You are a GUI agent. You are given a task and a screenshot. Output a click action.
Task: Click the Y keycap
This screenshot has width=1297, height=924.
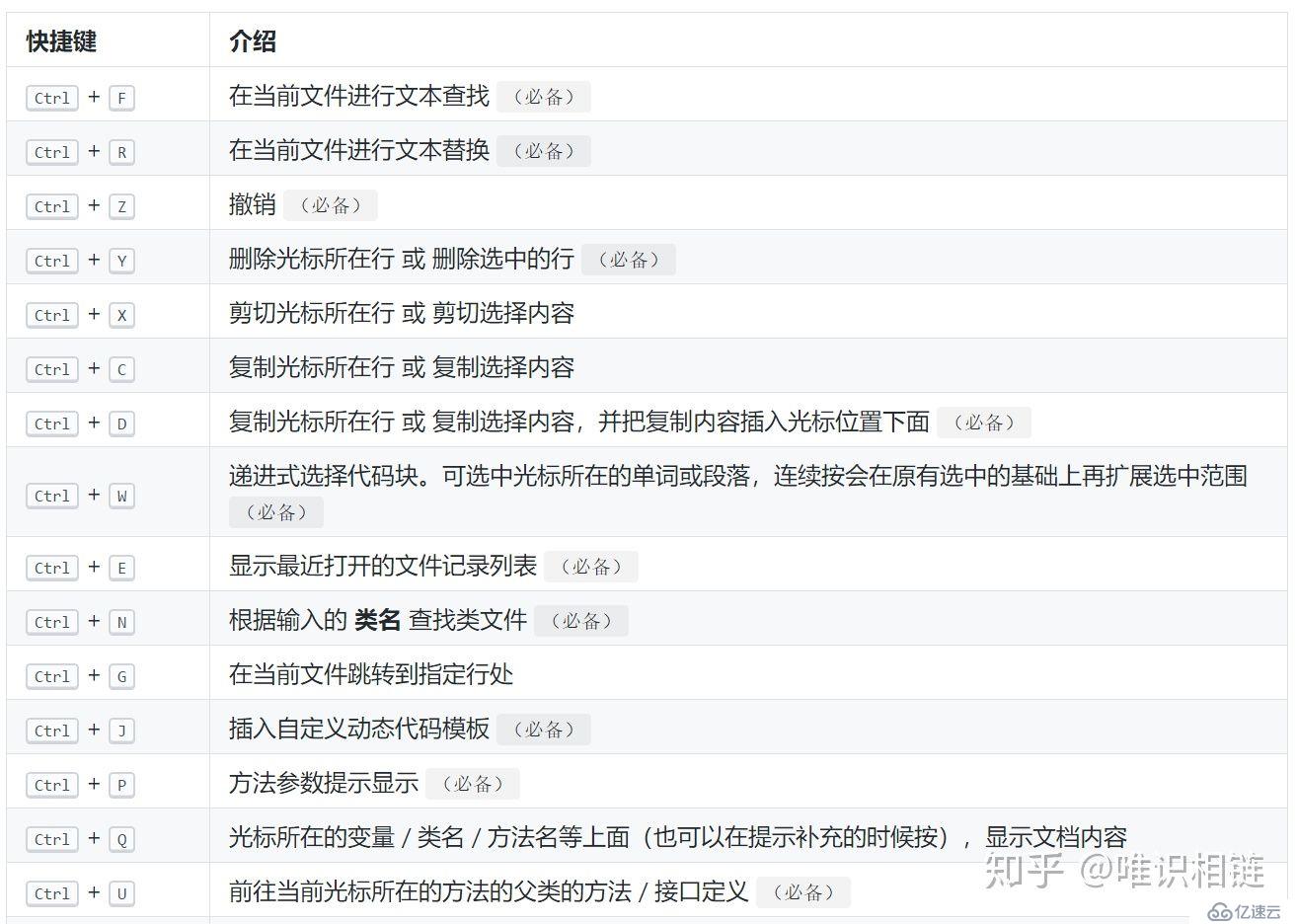(121, 261)
